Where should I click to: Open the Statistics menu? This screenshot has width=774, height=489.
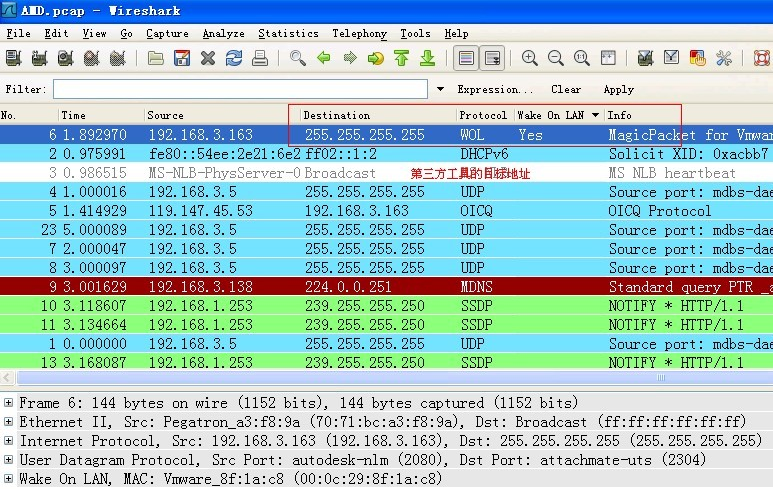click(288, 34)
